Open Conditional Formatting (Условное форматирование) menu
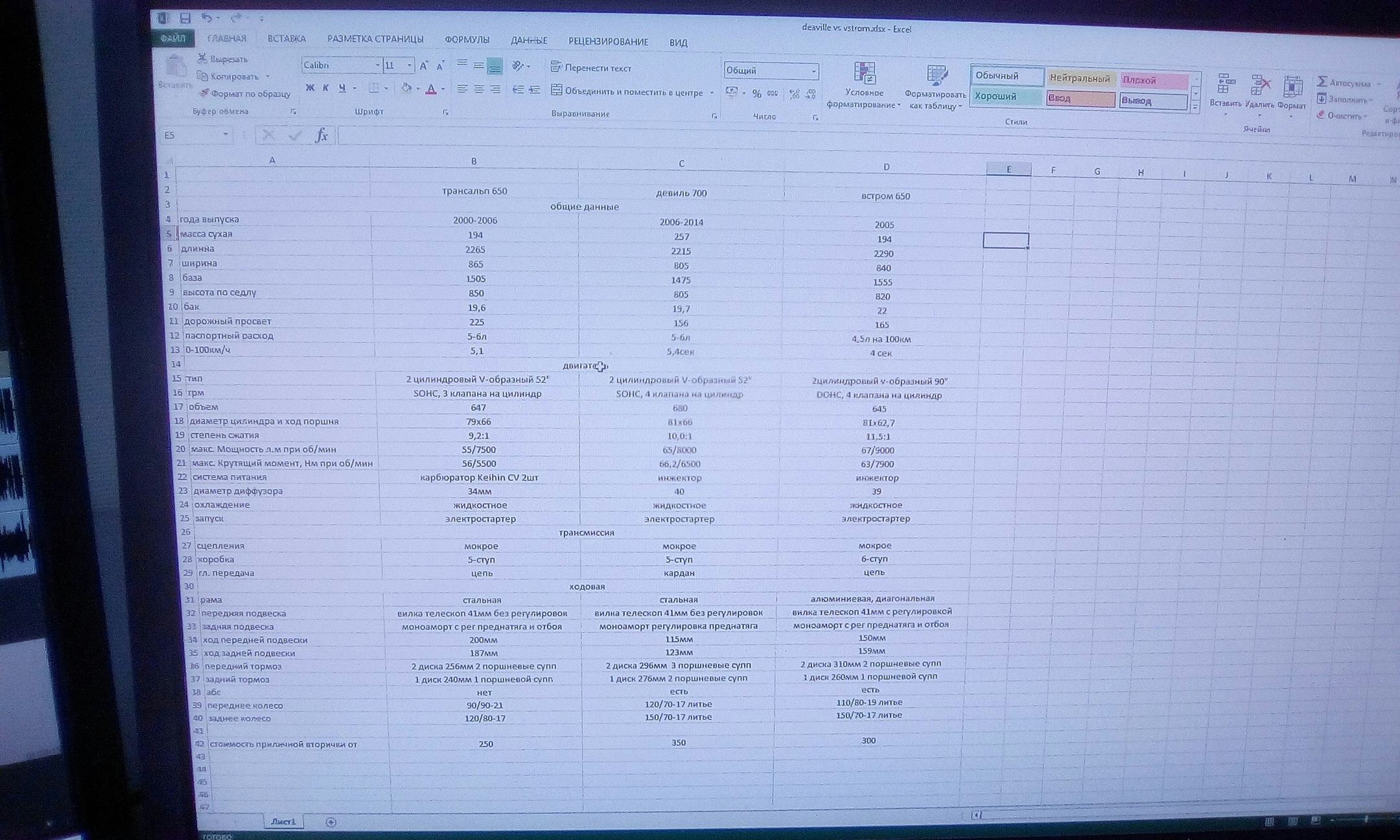 tap(864, 86)
